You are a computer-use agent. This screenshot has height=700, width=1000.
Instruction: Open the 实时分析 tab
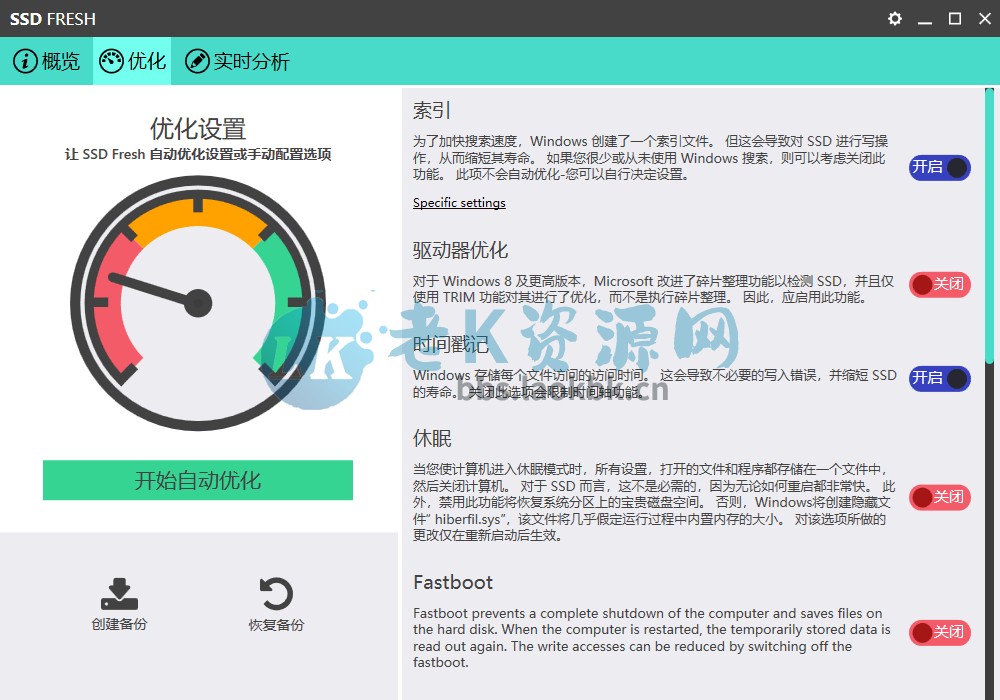click(238, 61)
